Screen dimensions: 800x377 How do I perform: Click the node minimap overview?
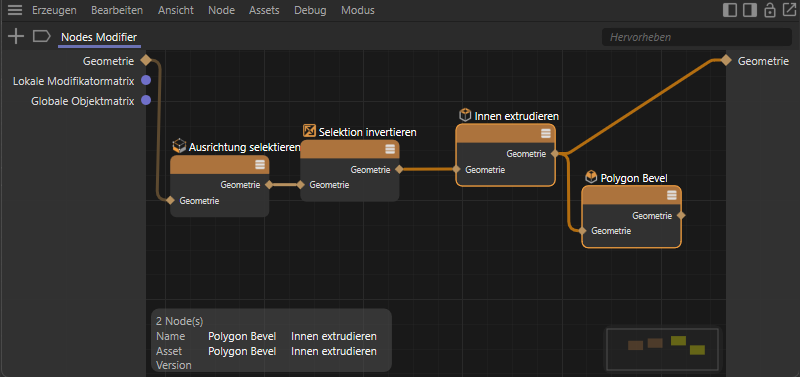(663, 349)
